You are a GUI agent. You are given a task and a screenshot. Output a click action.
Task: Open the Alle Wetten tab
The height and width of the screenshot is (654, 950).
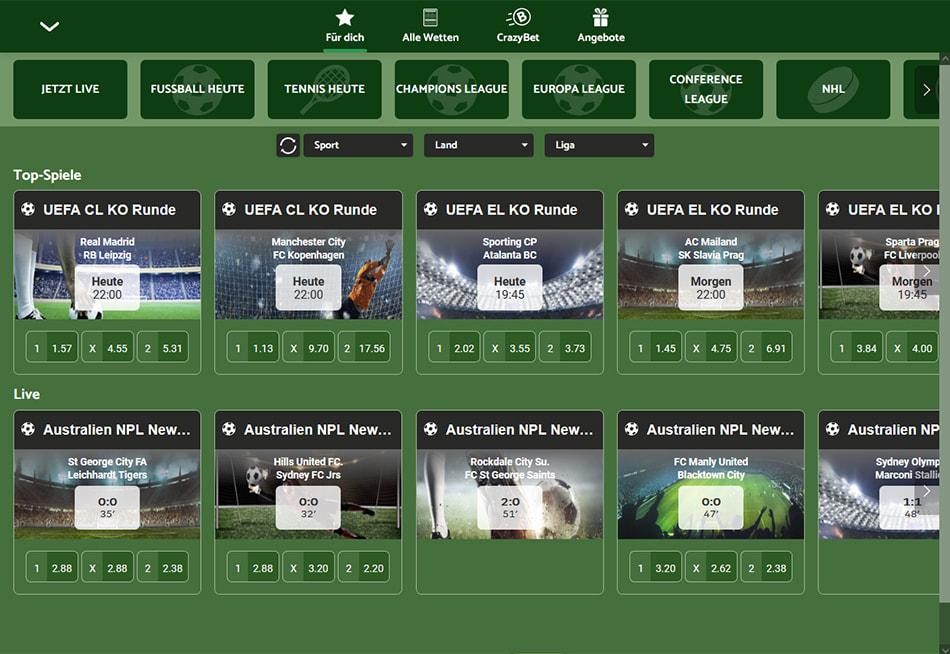click(x=430, y=26)
